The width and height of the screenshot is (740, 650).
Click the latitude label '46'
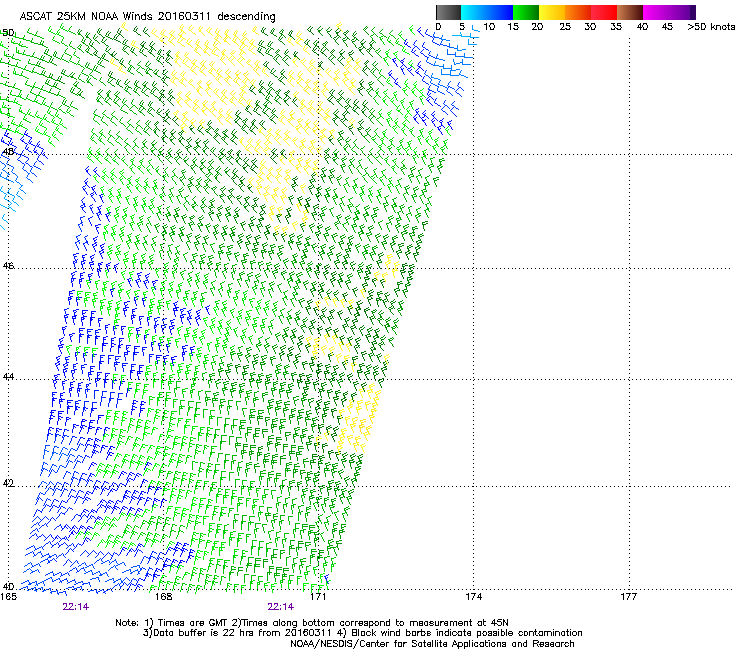(x=8, y=266)
